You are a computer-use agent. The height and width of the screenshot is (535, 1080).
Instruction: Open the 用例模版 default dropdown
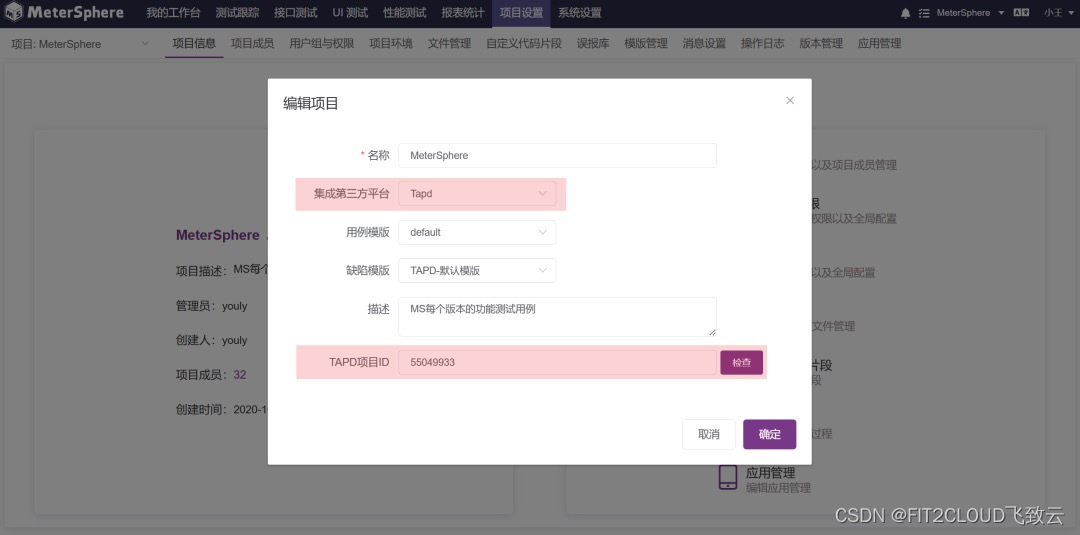tap(477, 232)
